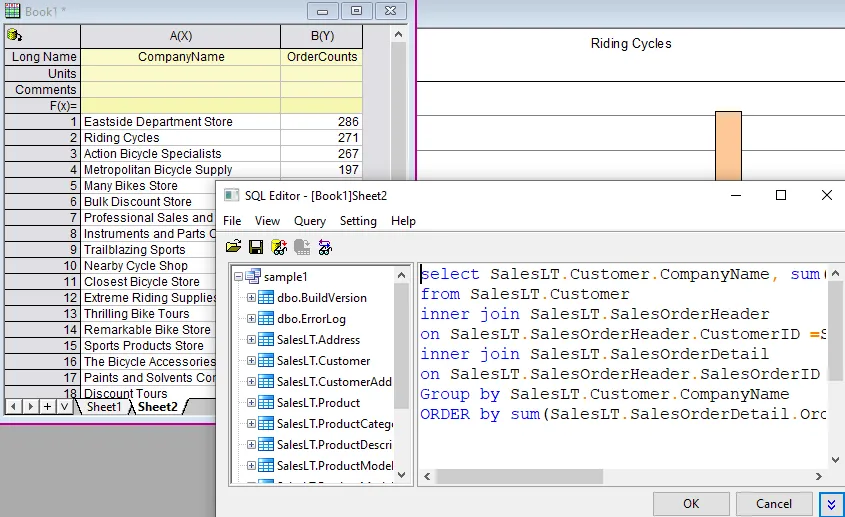Expand the dbo.ErrorLog table node

click(x=251, y=319)
